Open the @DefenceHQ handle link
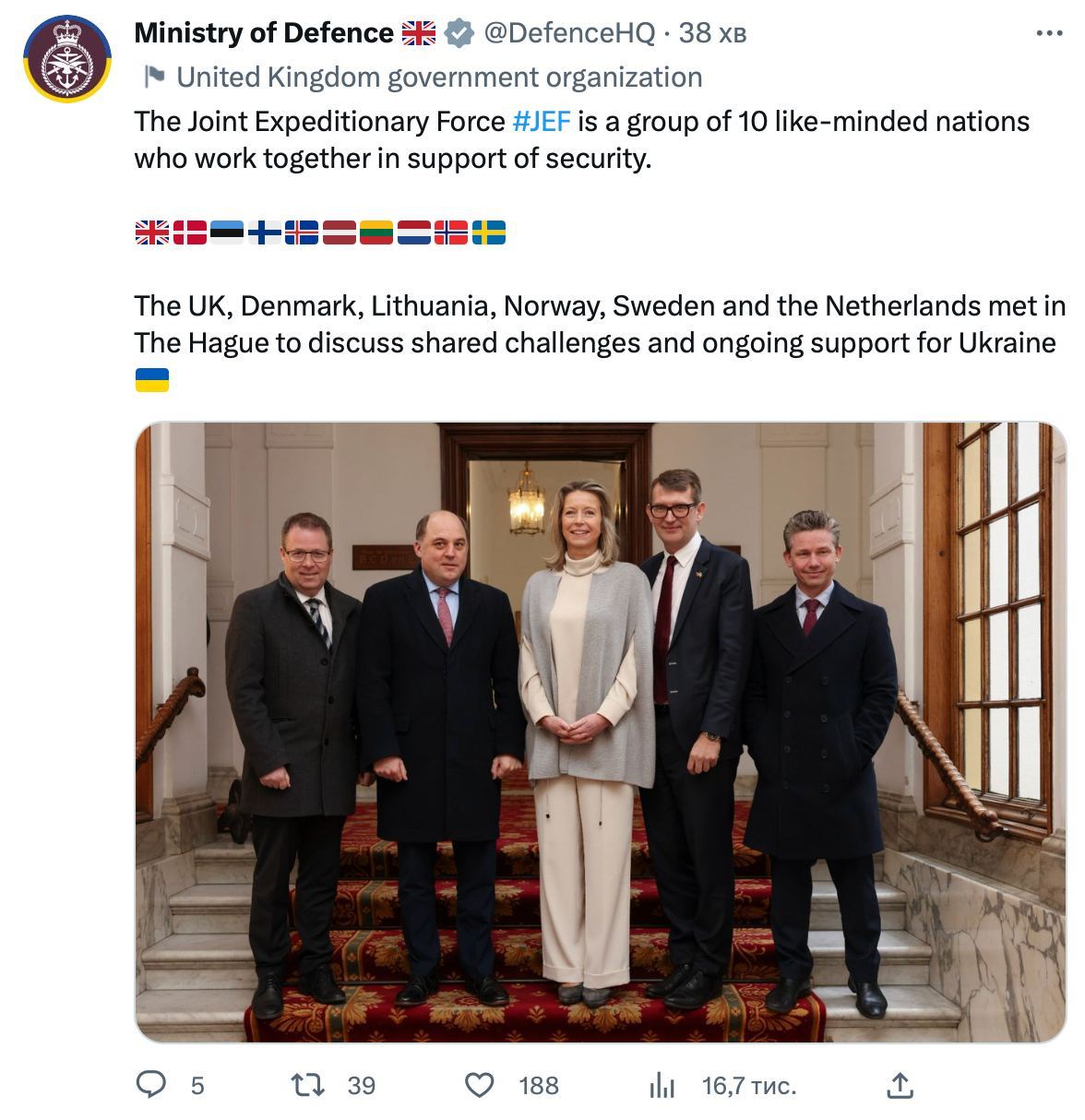The height and width of the screenshot is (1120, 1085). pyautogui.click(x=569, y=34)
